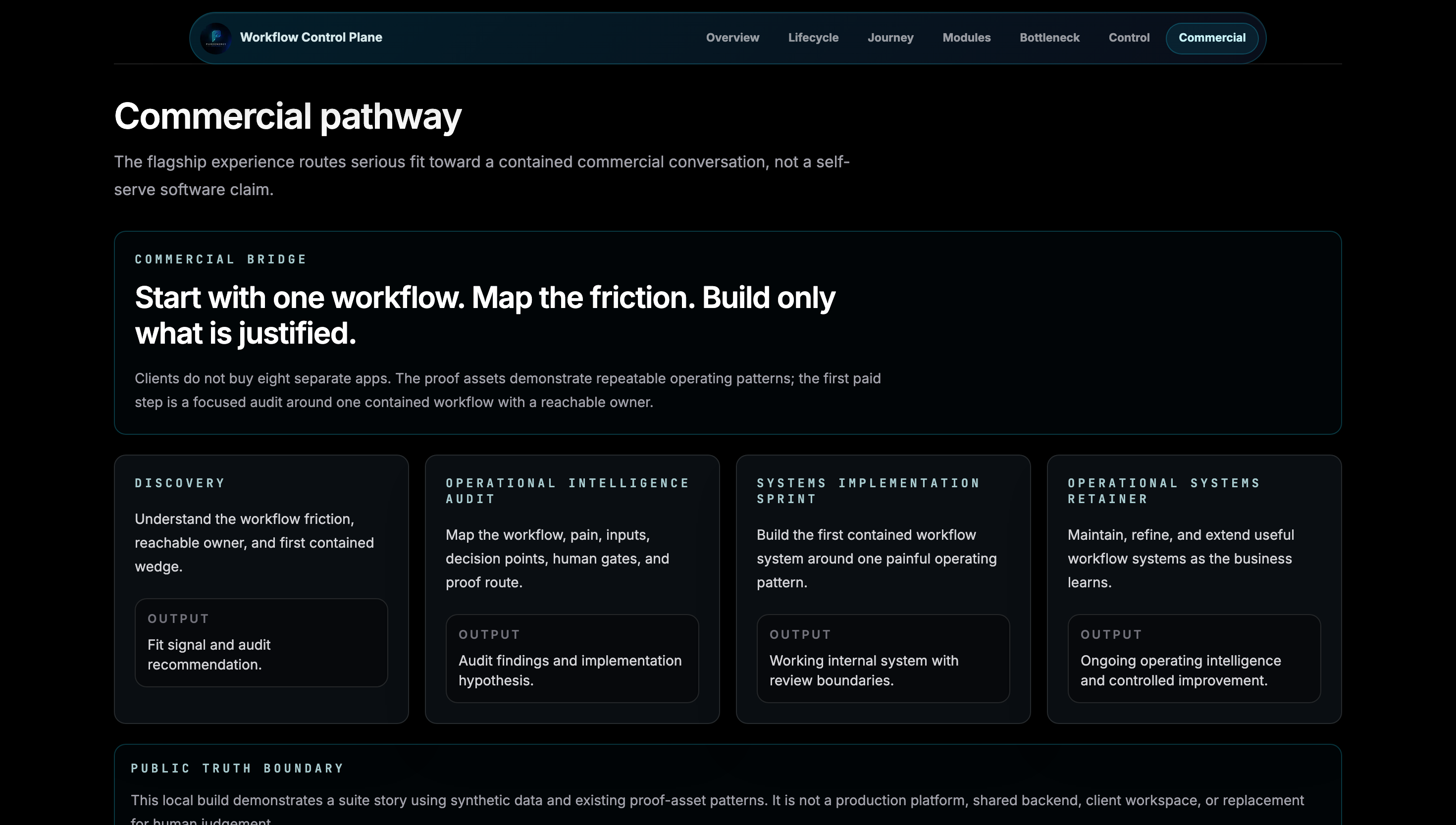
Task: Click 'Fit signal and audit recommendation' output box
Action: (x=261, y=643)
